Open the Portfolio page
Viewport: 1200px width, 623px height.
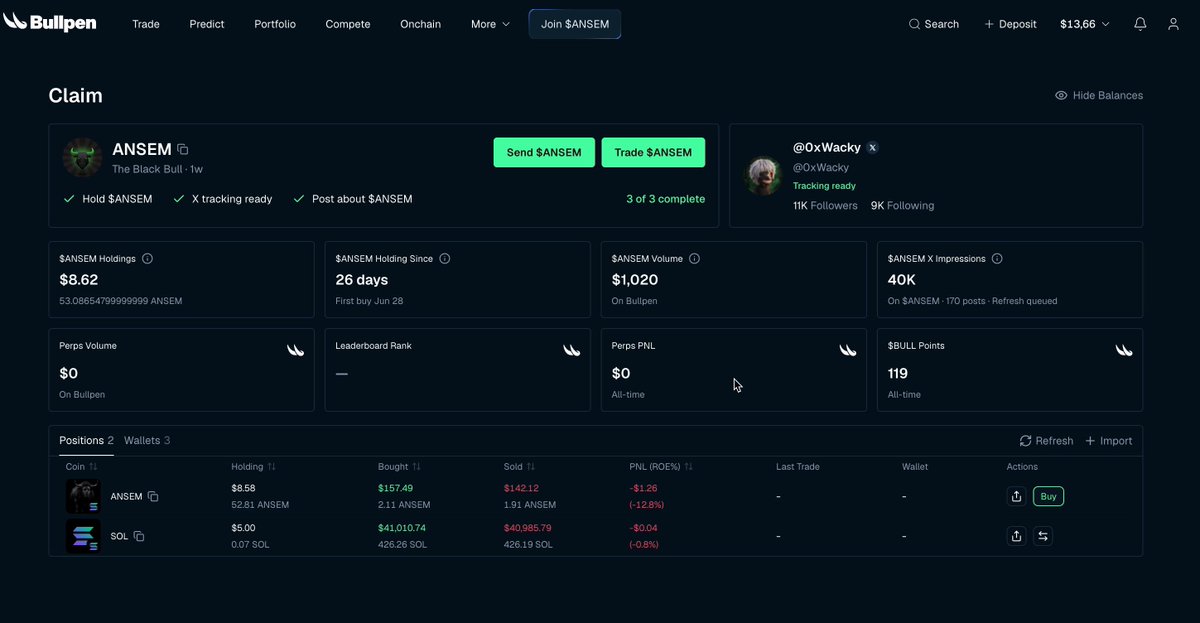[275, 24]
